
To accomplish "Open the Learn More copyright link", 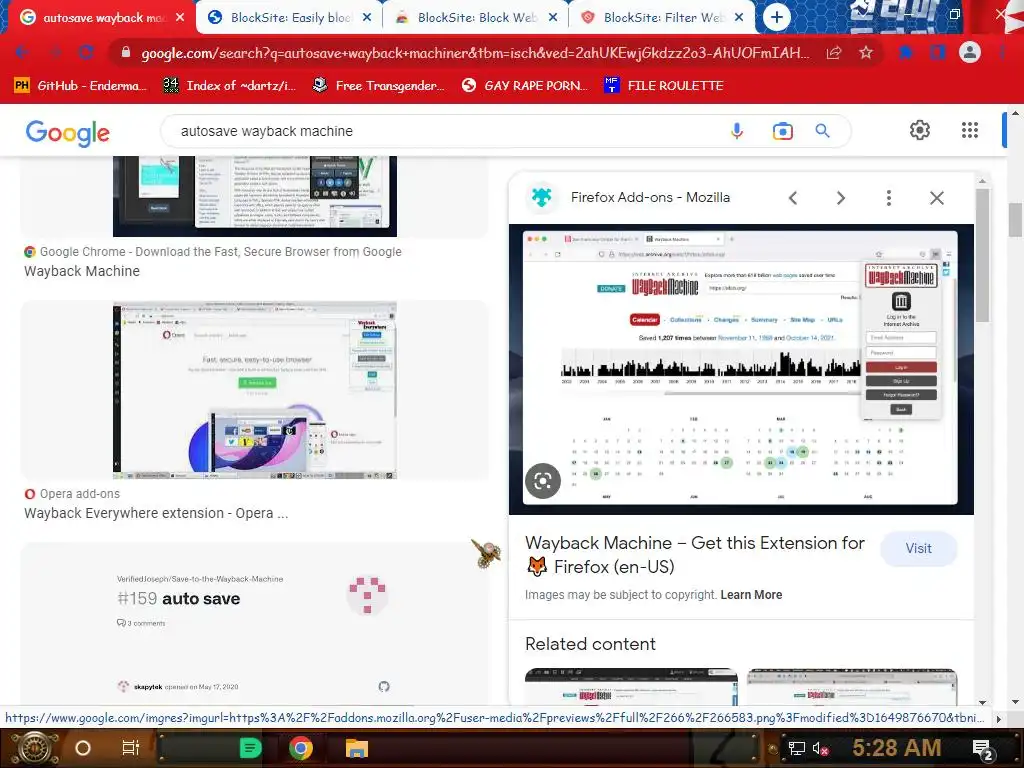I will pyautogui.click(x=751, y=595).
